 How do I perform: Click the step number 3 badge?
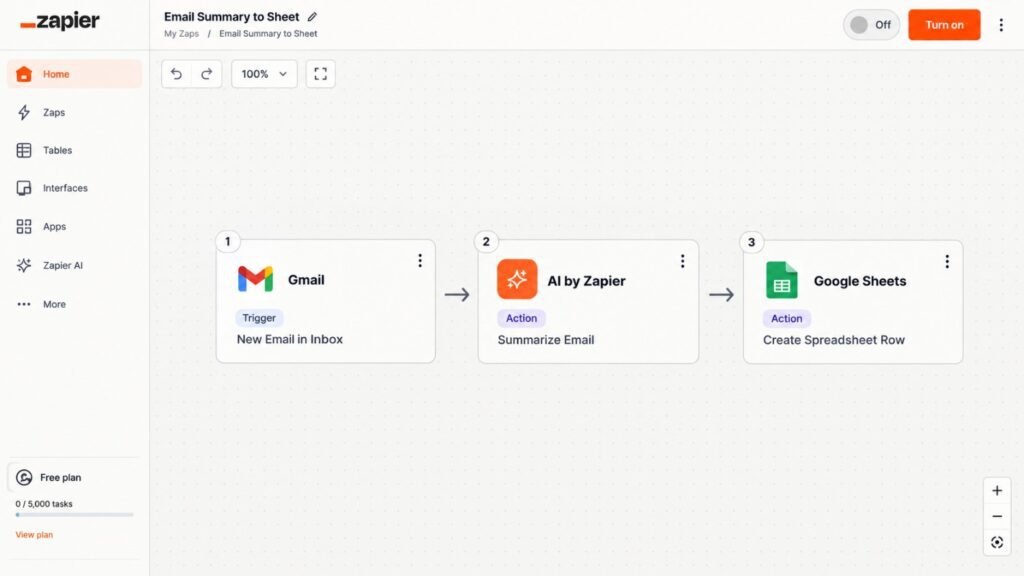(x=751, y=242)
